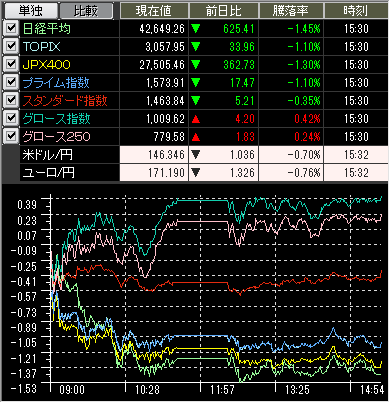Toggle the グロース250 checkbox
390x403 pixels.
coord(11,136)
